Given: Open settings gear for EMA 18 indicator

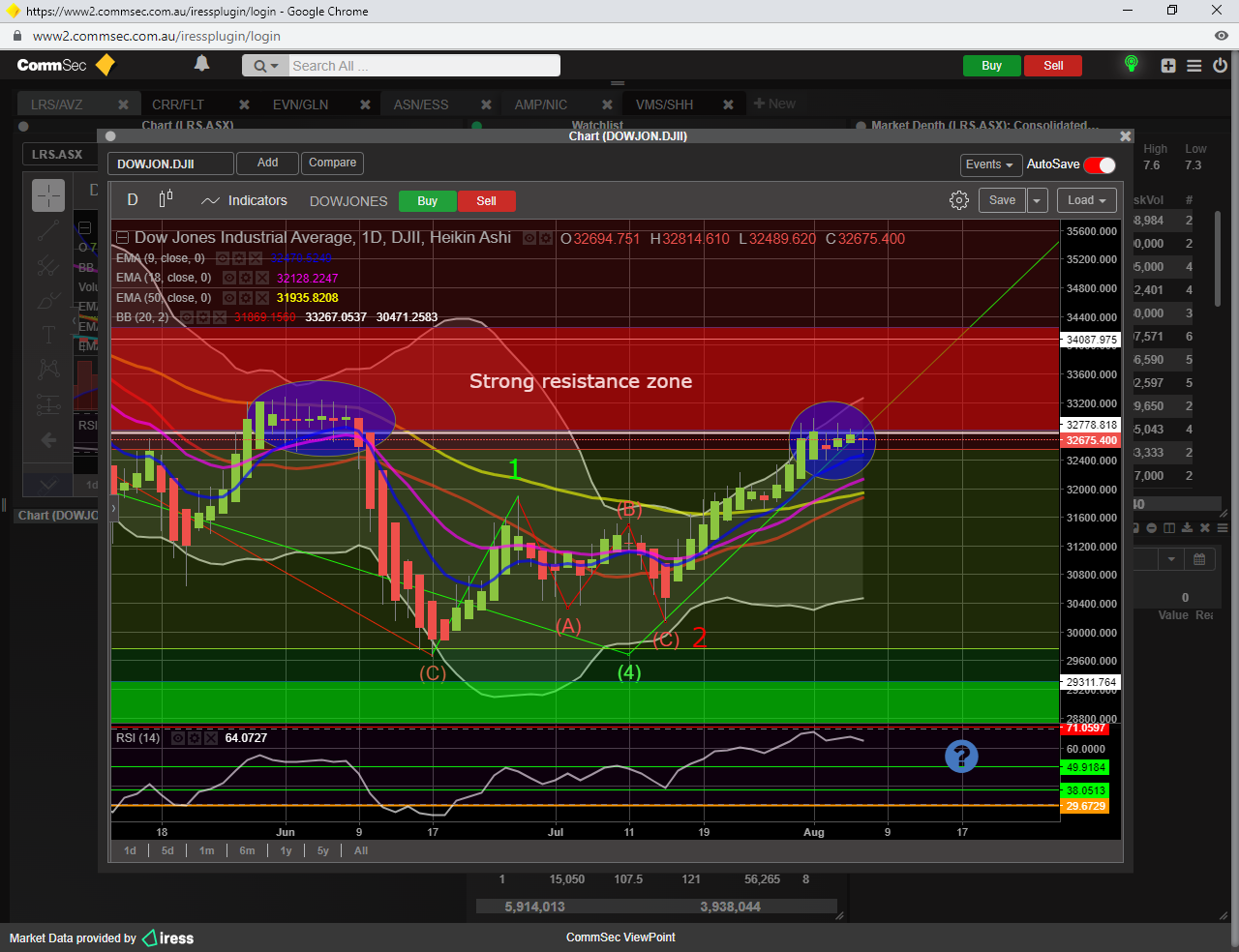Looking at the screenshot, I should coord(246,278).
